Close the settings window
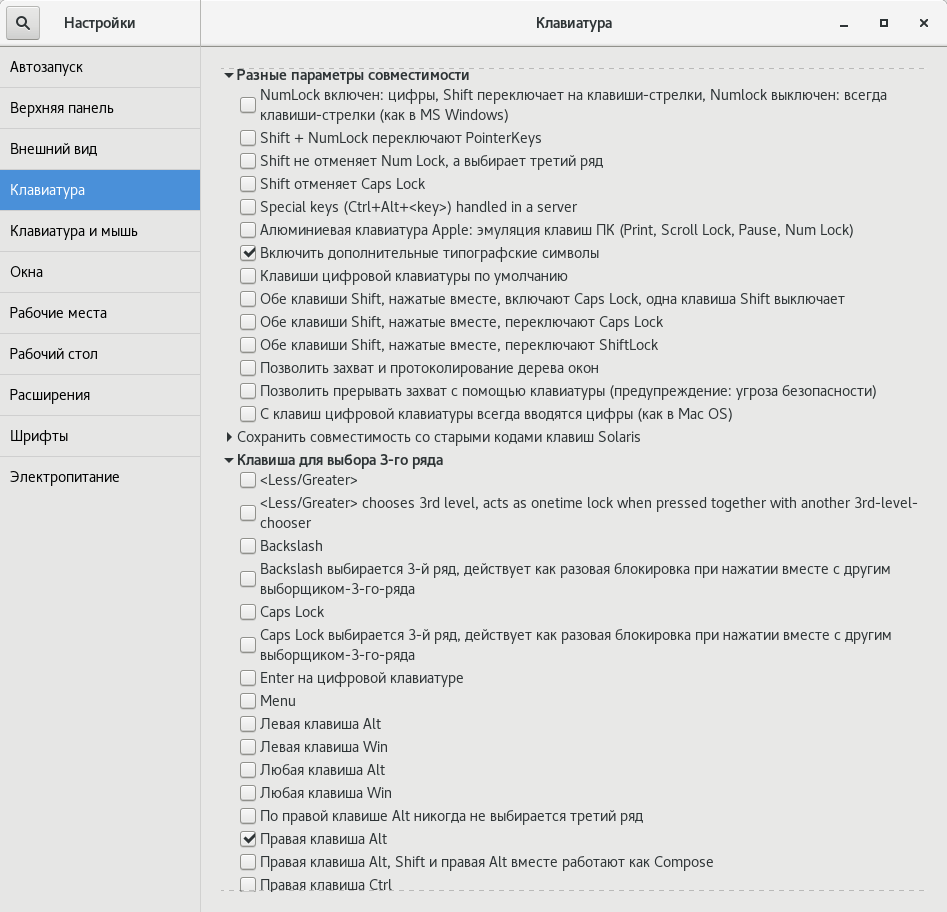 [923, 23]
